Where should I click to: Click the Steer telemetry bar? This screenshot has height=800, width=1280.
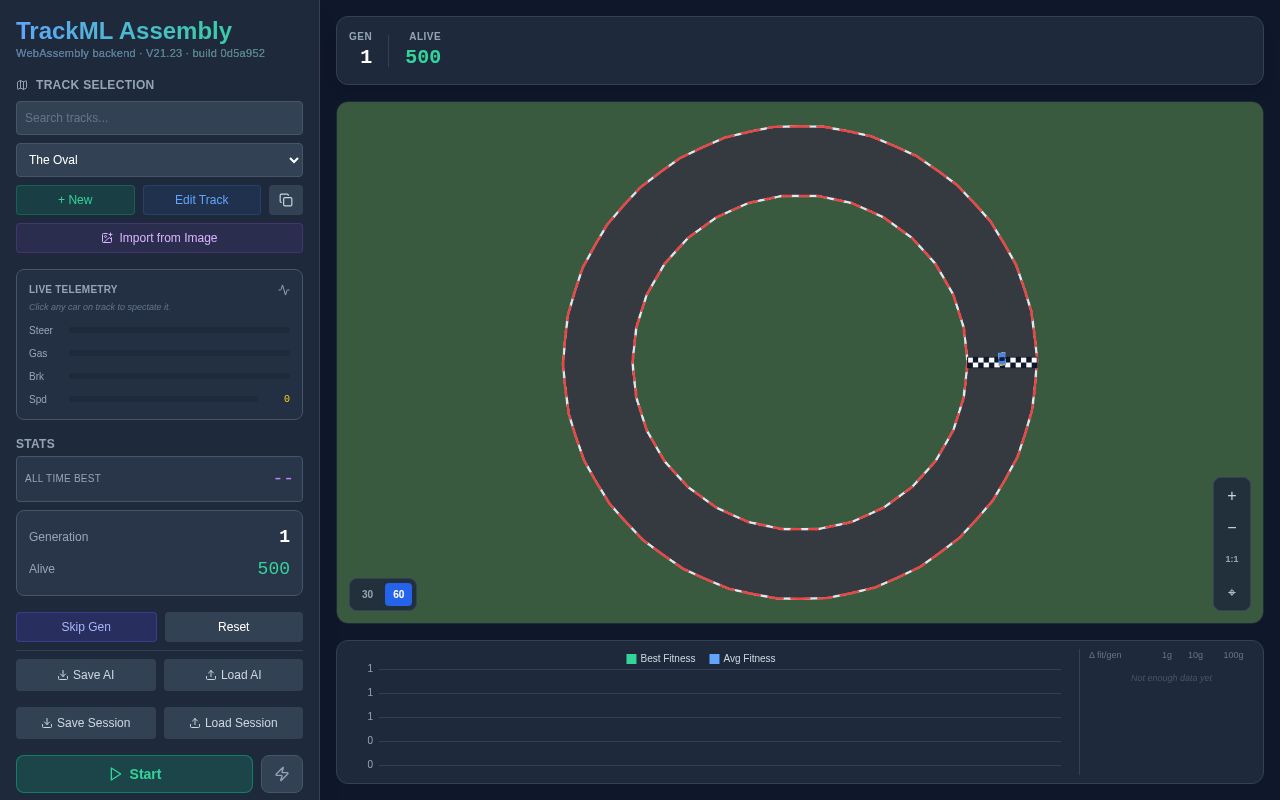coord(179,330)
